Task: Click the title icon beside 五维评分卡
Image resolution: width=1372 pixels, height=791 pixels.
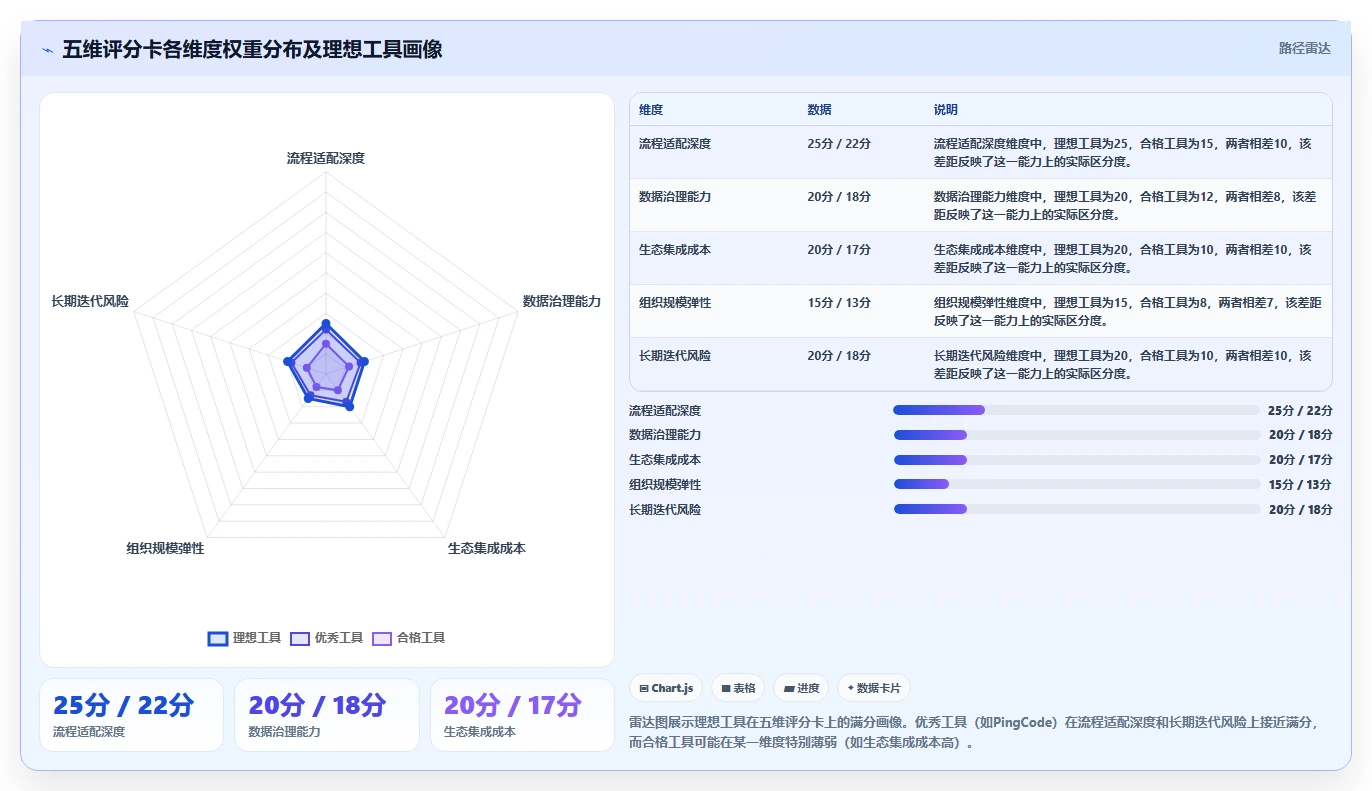Action: (x=47, y=49)
